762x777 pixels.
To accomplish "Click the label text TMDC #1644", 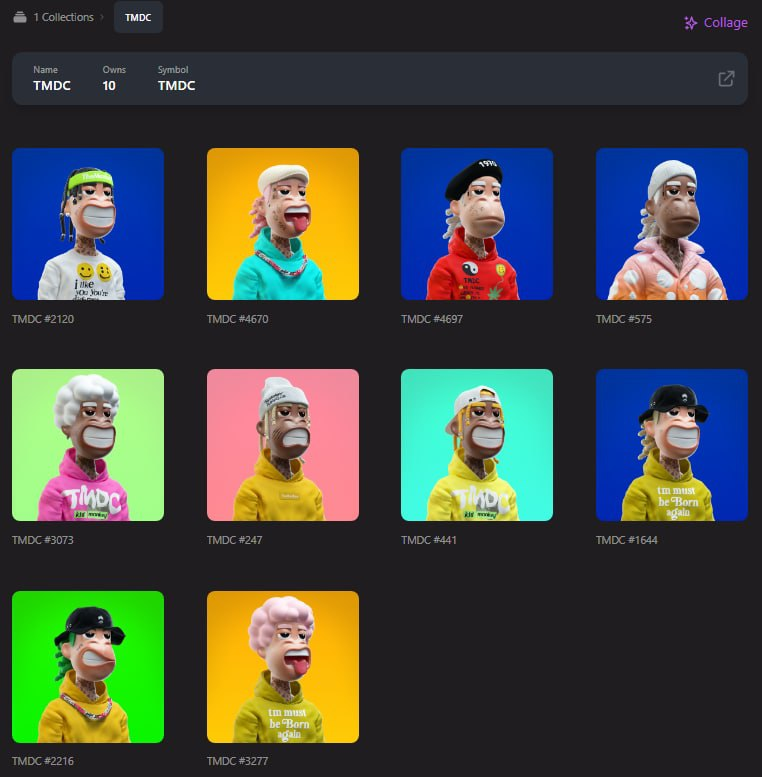I will click(627, 540).
